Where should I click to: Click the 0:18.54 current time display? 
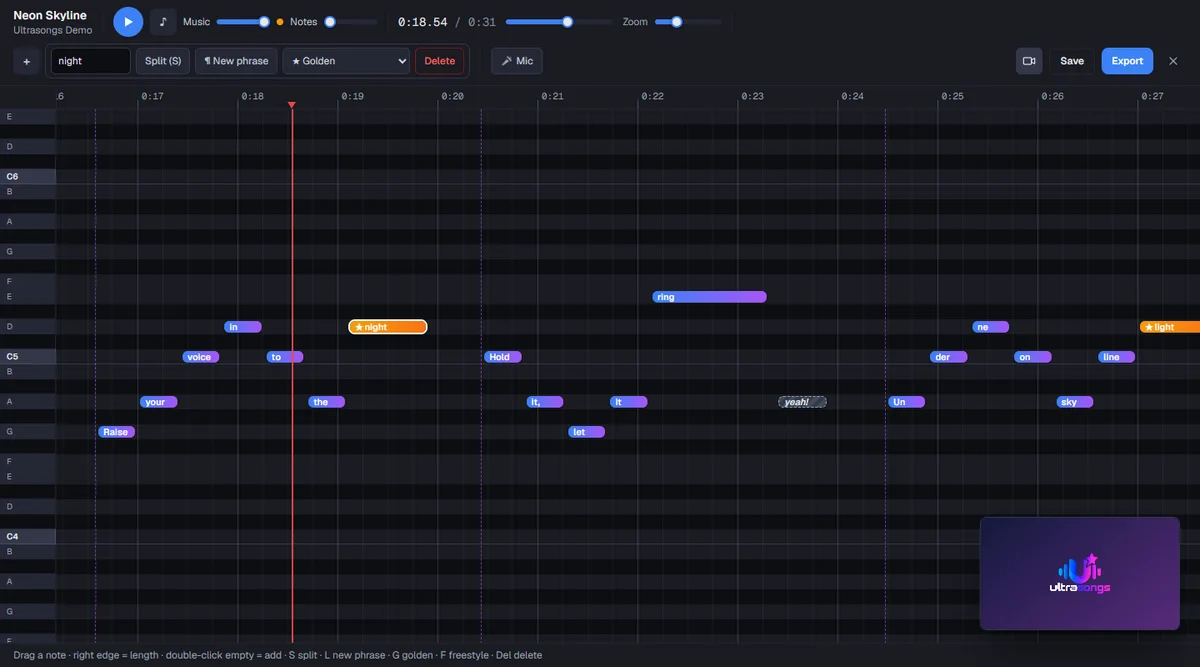pos(422,22)
